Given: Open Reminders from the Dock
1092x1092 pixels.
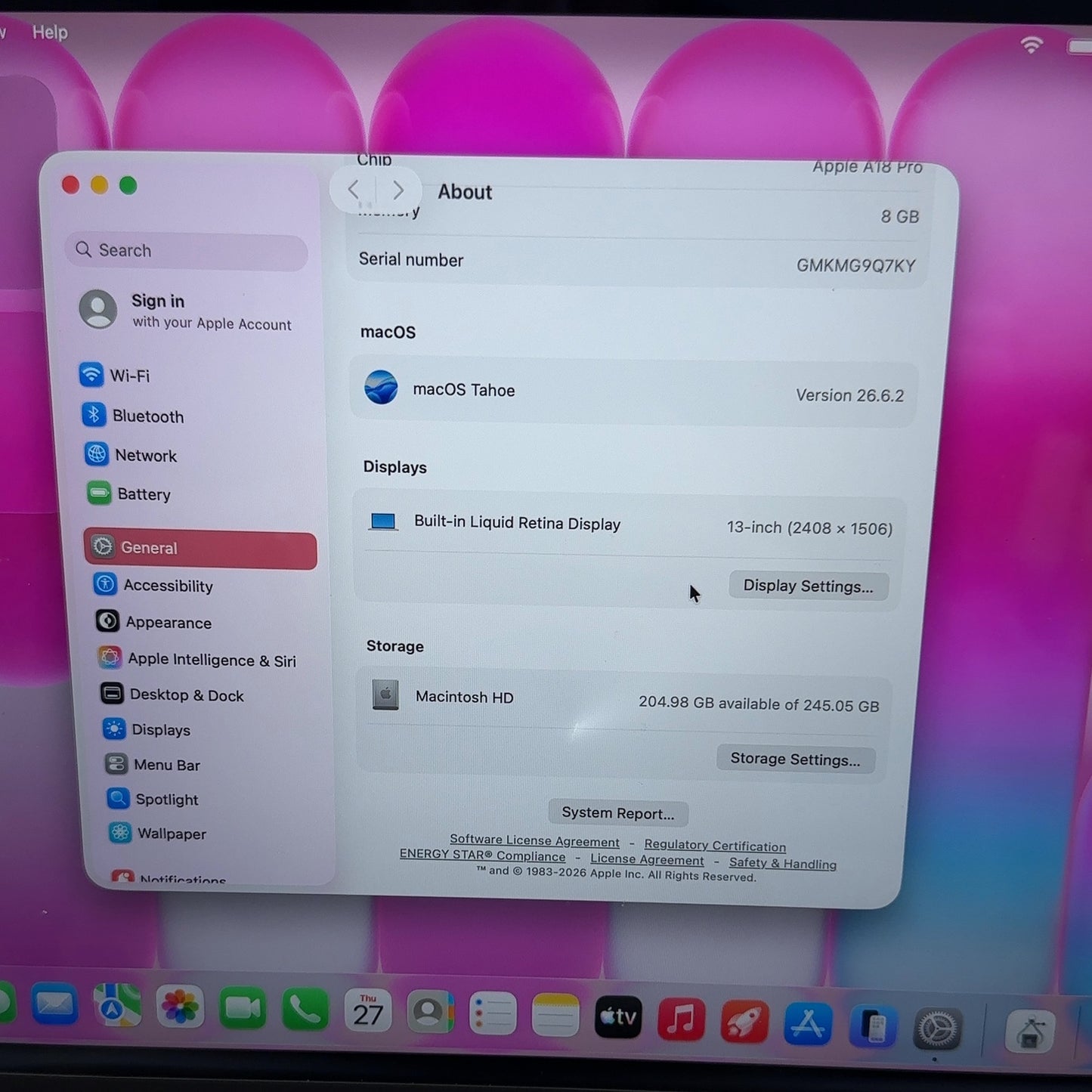Looking at the screenshot, I should (493, 1014).
